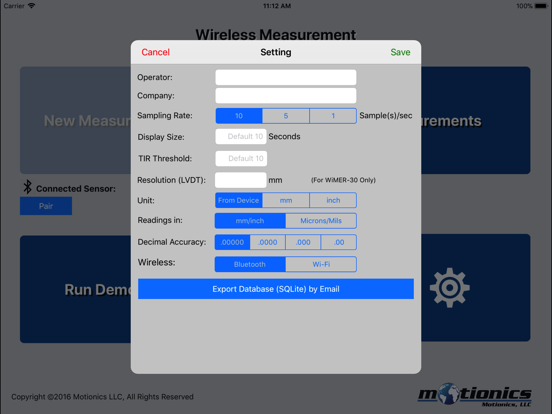
Task: Click the Unit label
Action: [146, 200]
